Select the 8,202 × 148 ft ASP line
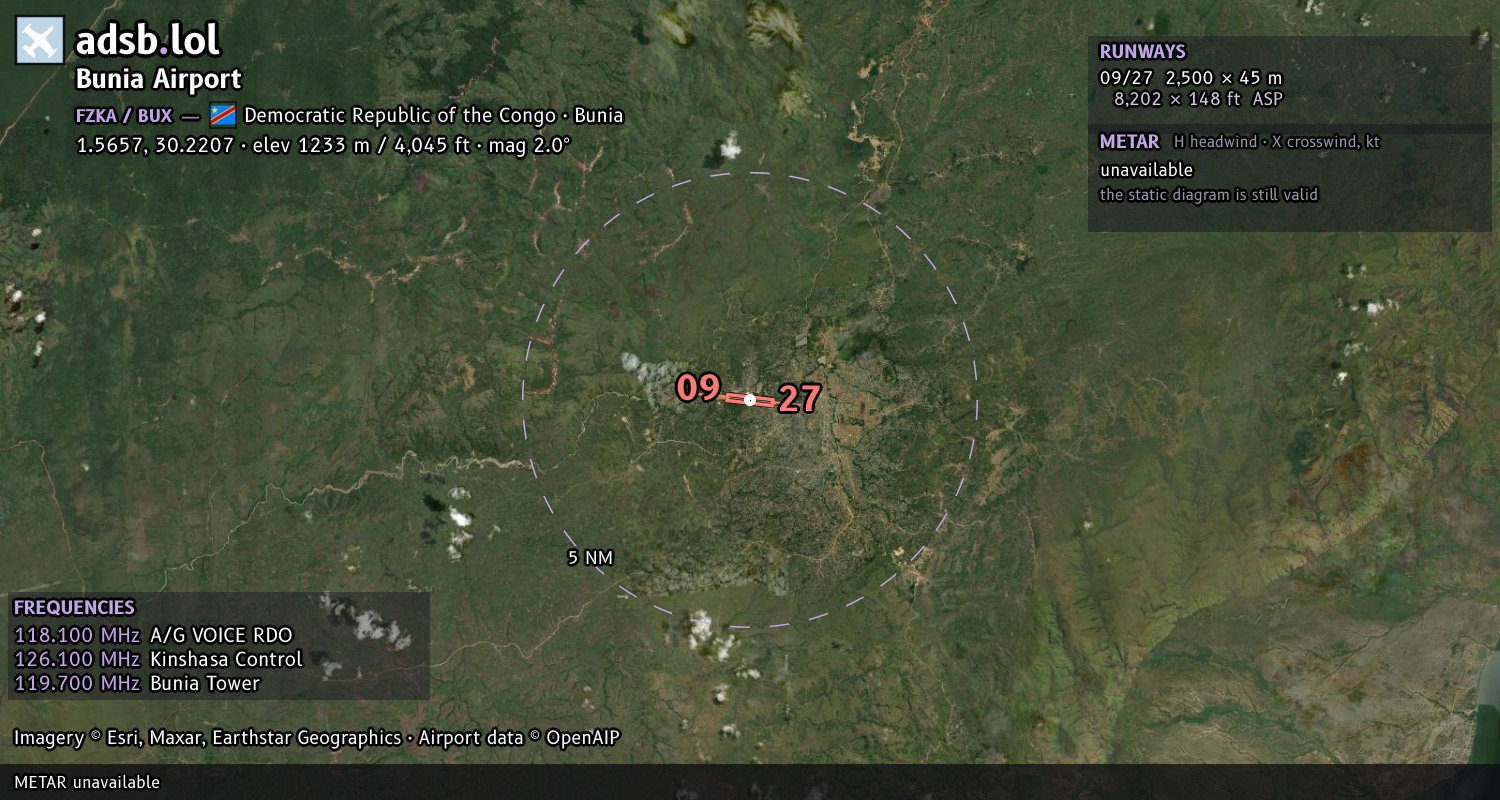This screenshot has height=800, width=1500. point(1198,99)
